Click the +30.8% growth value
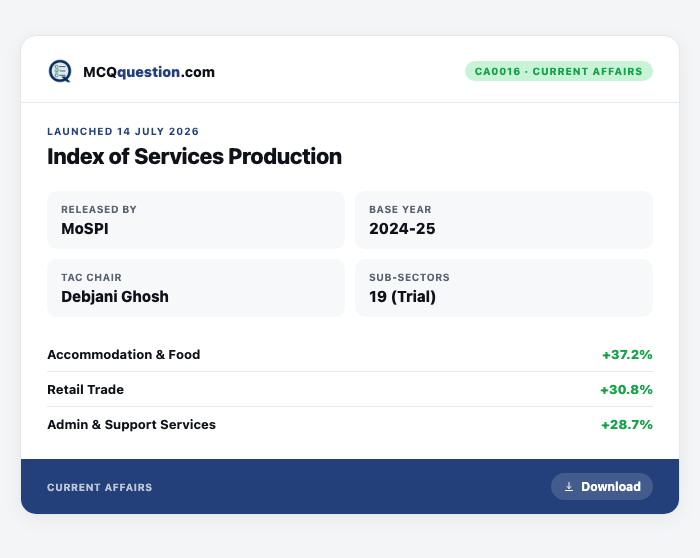Screen dimensions: 700x558 pos(626,390)
